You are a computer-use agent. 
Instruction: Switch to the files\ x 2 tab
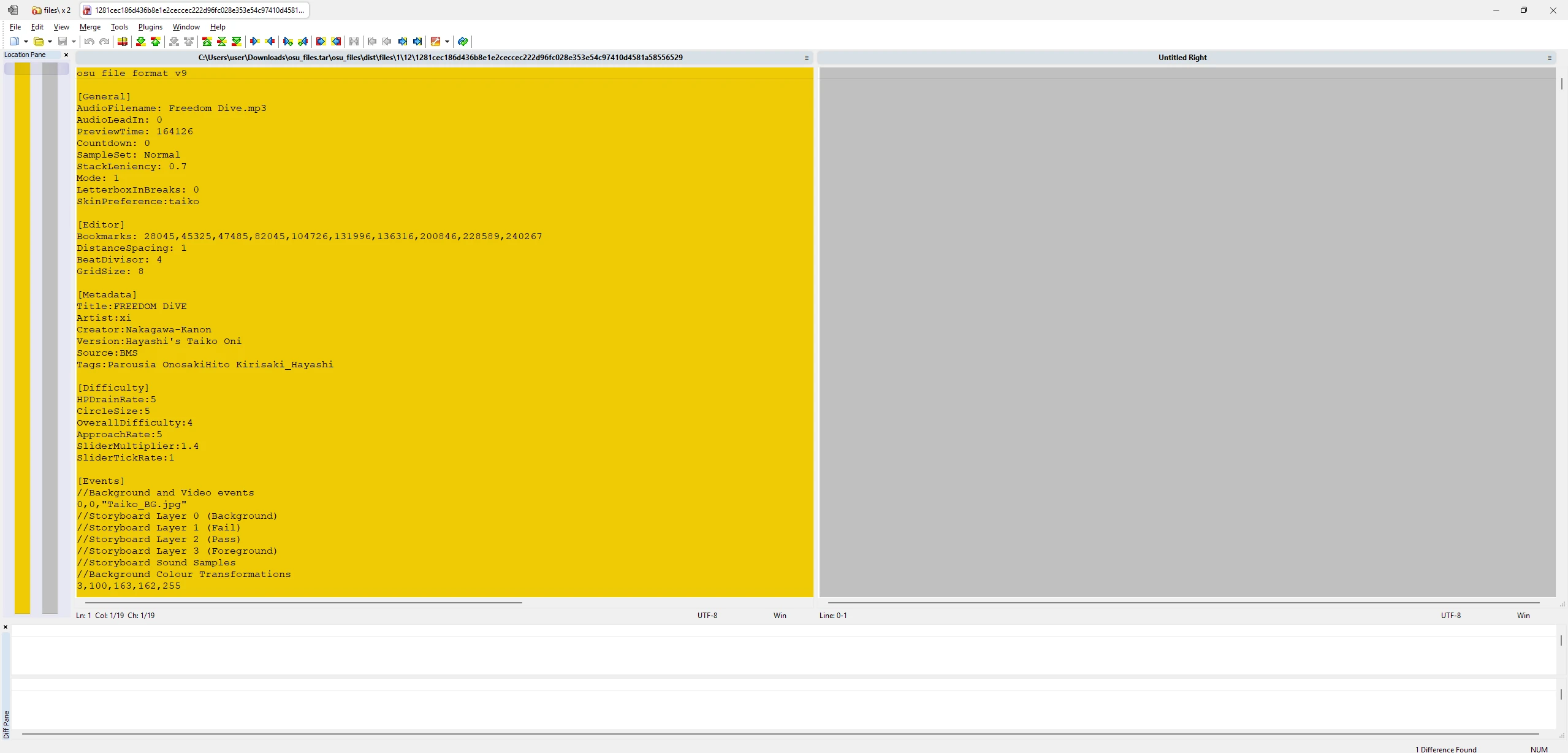coord(51,10)
